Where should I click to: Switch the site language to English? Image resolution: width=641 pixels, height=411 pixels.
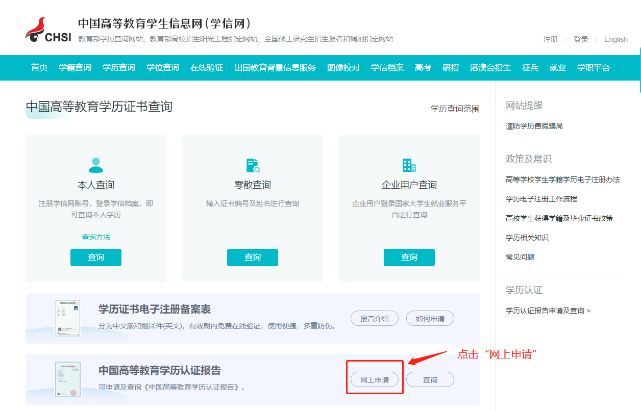(x=616, y=40)
